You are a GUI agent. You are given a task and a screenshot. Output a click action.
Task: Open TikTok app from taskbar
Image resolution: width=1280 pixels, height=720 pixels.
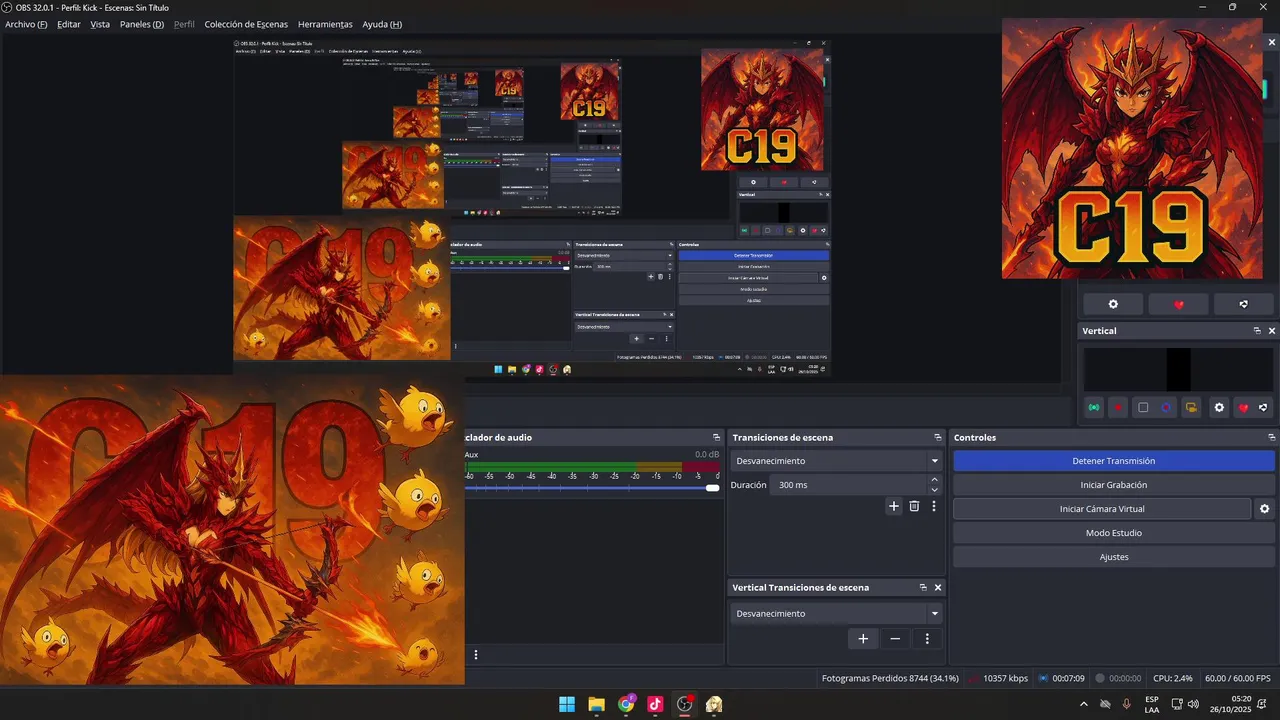(655, 704)
